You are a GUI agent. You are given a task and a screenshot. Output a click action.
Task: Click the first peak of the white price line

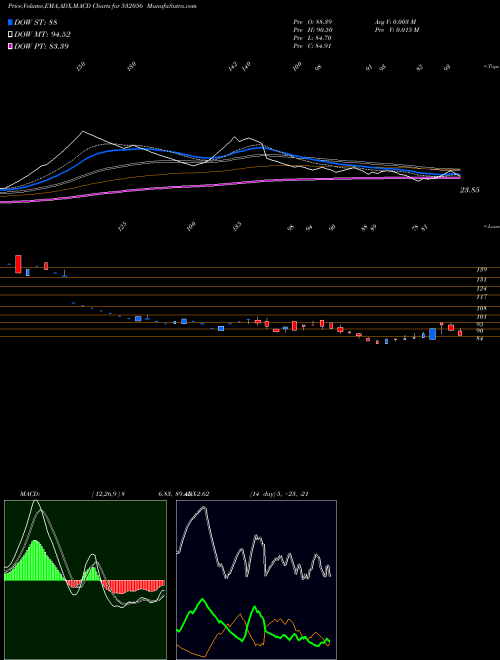tap(83, 132)
